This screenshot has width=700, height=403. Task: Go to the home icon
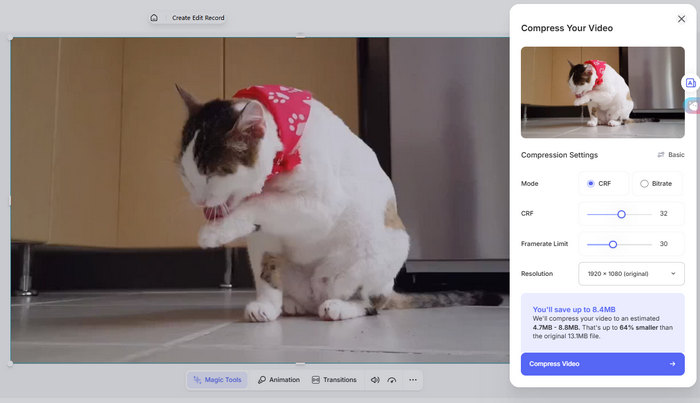tap(154, 18)
